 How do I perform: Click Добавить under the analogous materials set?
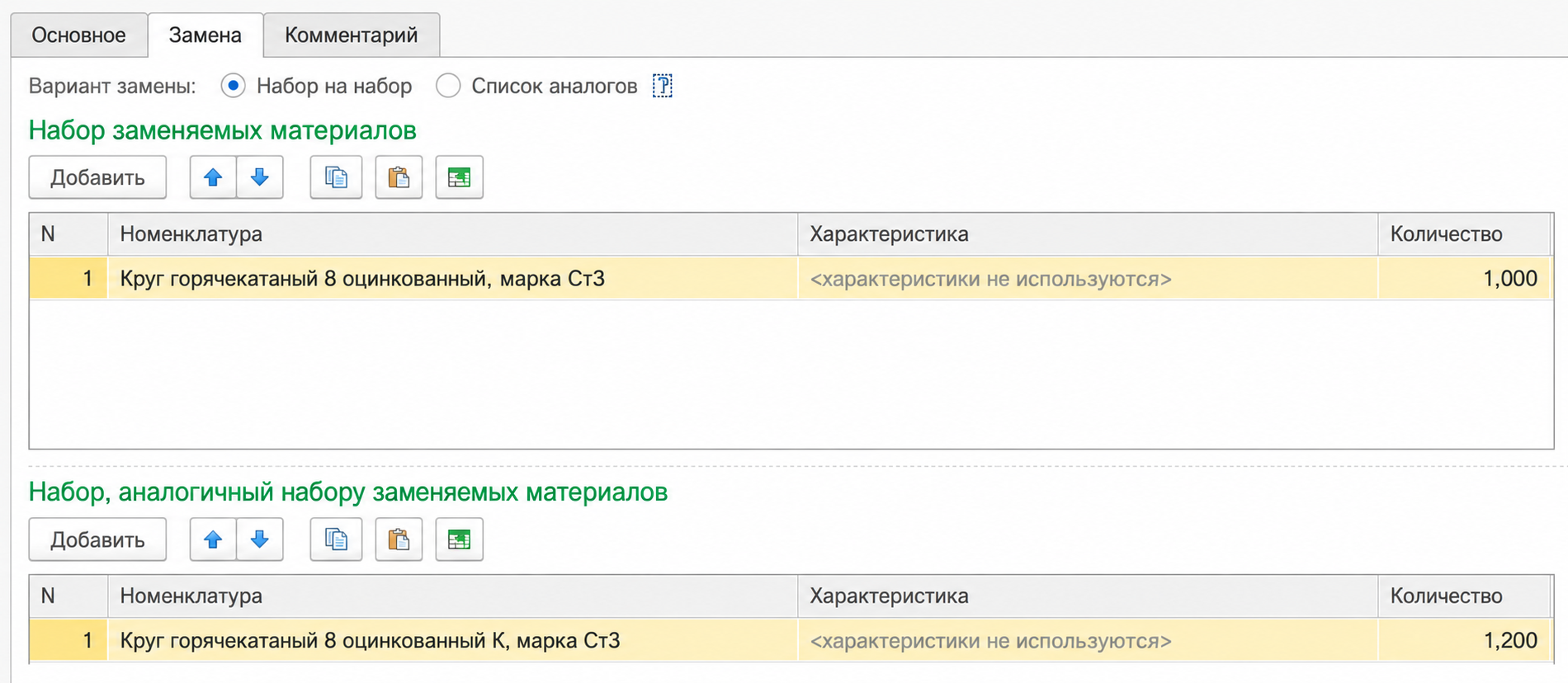(x=97, y=539)
